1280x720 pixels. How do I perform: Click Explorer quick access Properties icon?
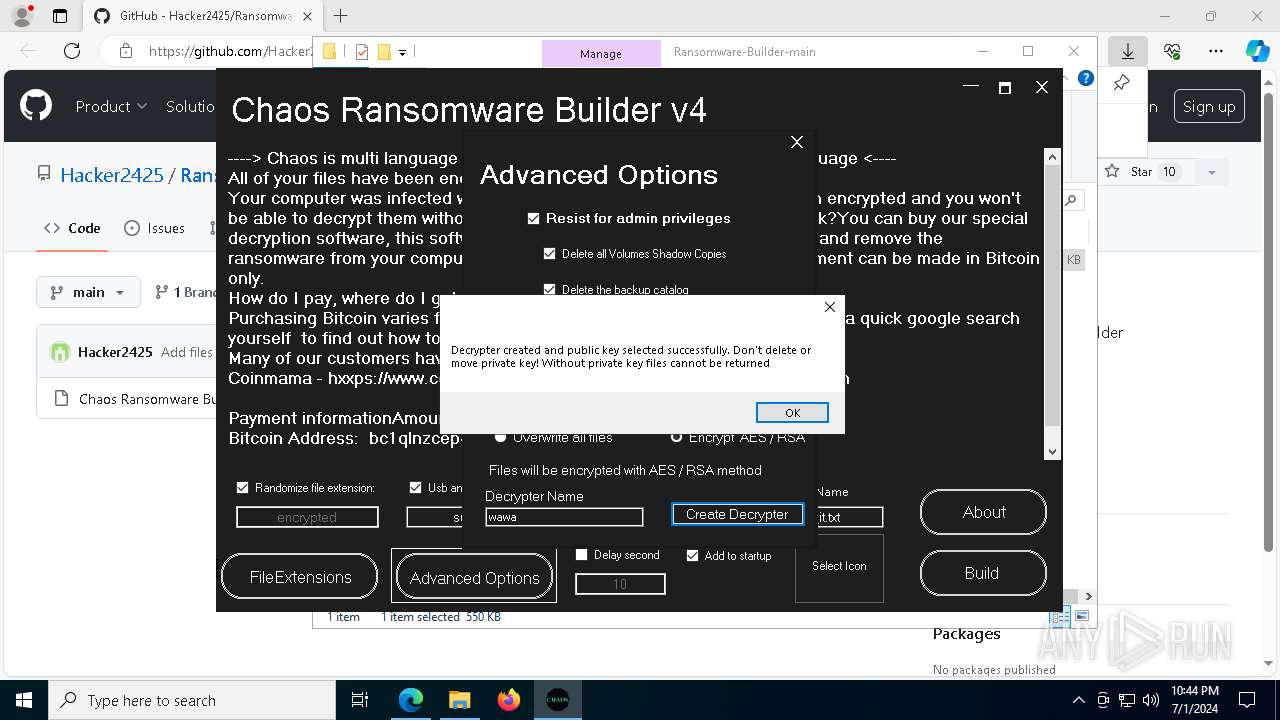point(362,52)
